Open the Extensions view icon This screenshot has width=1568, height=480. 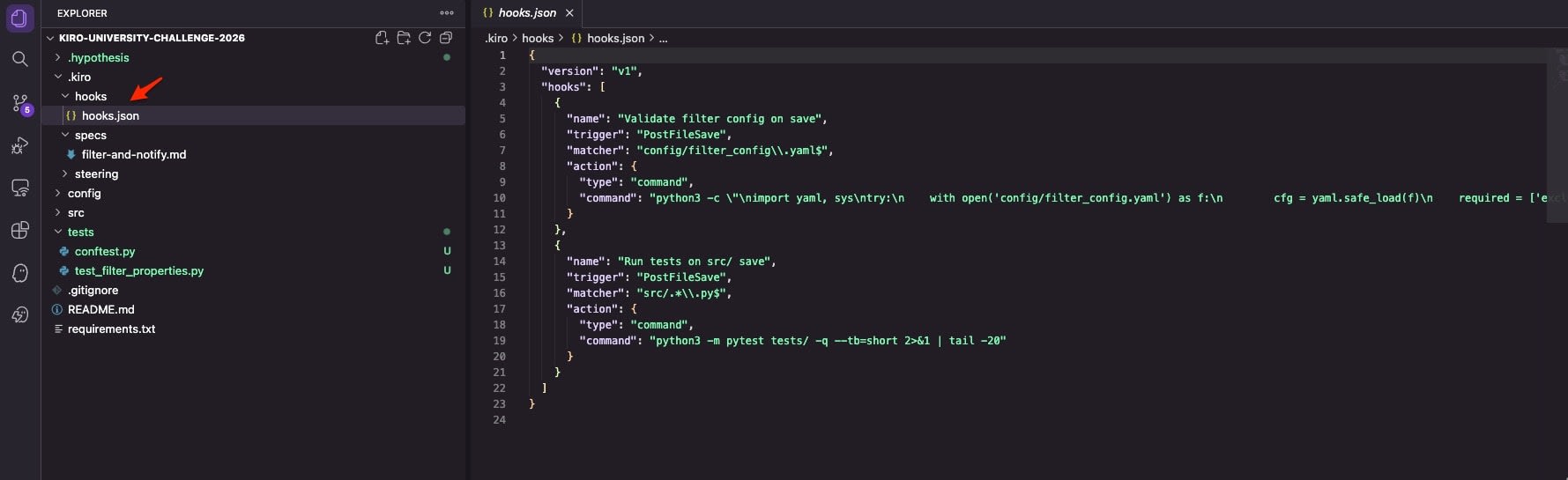(x=19, y=230)
